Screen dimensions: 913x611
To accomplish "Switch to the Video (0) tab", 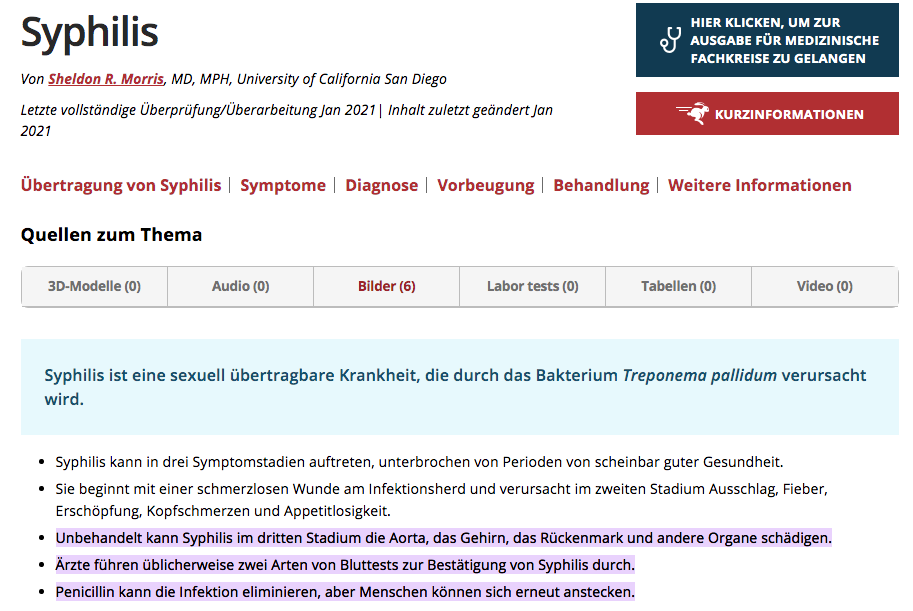I will point(824,286).
